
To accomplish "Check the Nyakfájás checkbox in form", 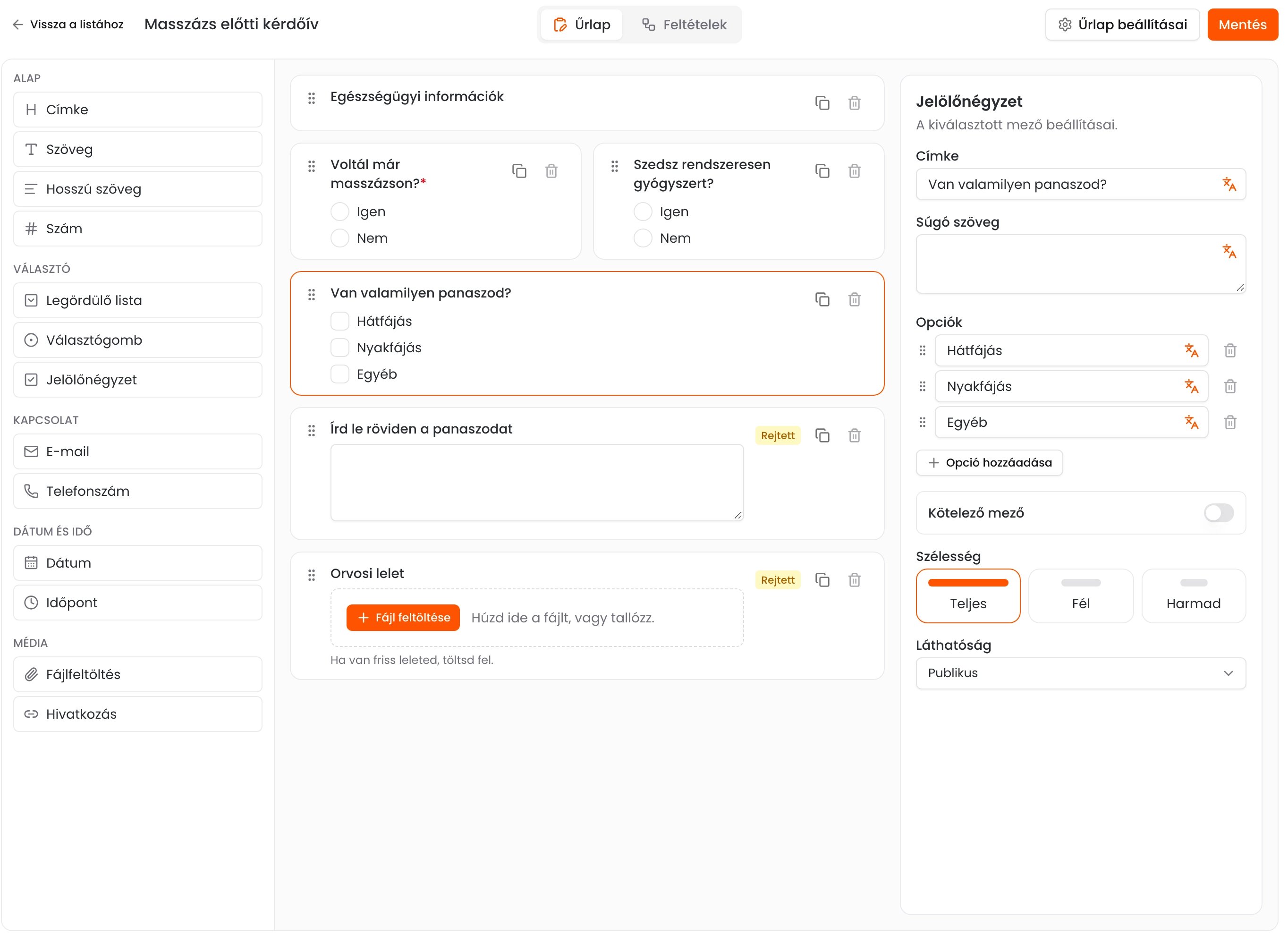I will coord(339,348).
